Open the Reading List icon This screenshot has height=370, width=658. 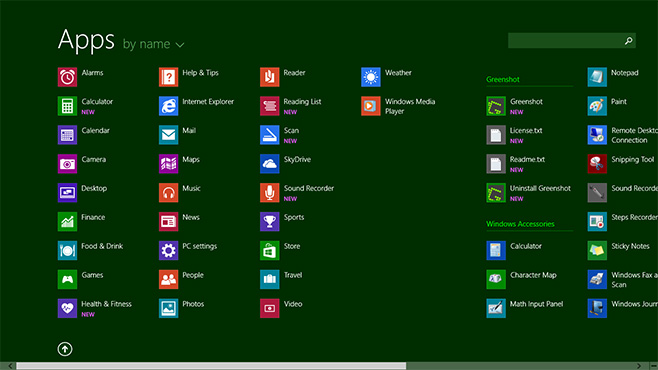(x=269, y=106)
